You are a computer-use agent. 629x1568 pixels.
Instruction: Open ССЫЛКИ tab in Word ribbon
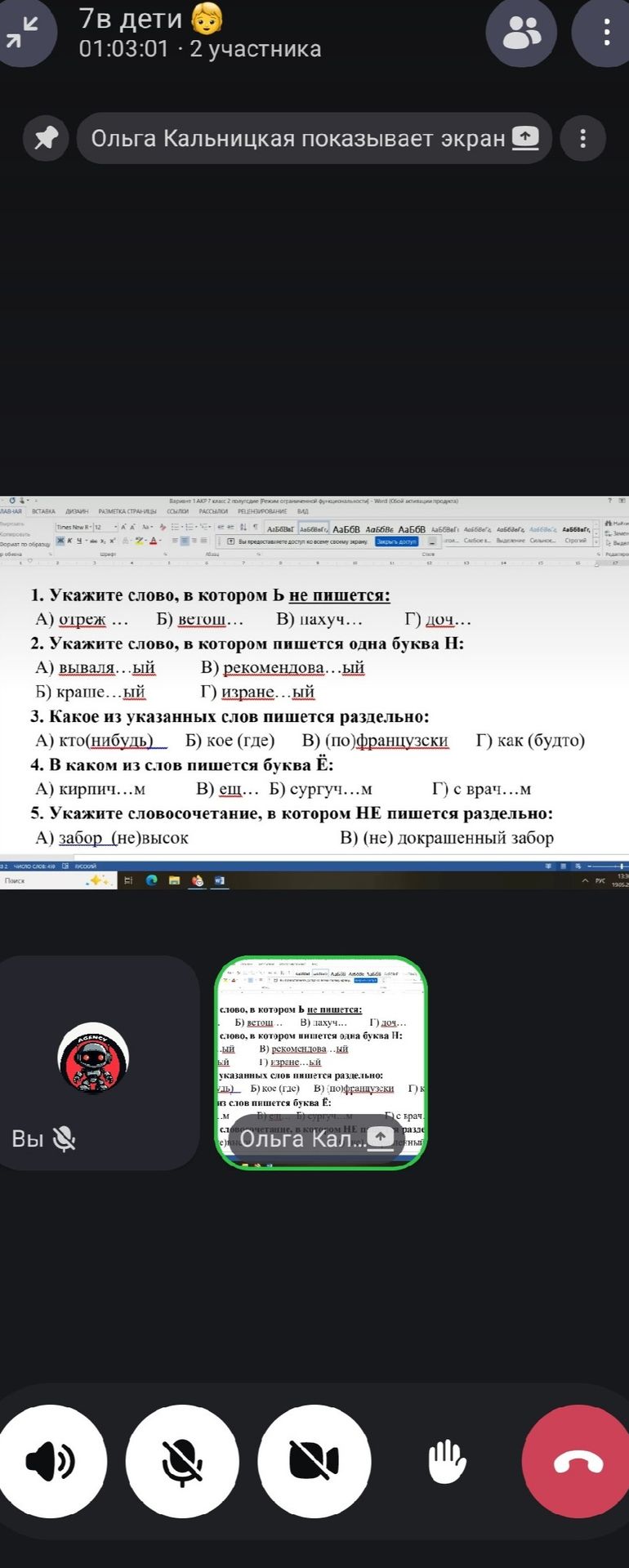tap(178, 511)
